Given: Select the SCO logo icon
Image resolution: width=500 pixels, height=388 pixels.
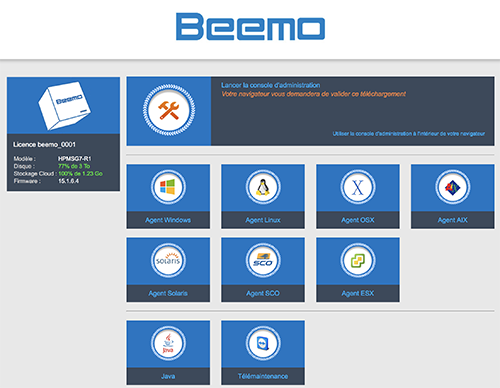Looking at the screenshot, I should point(263,260).
